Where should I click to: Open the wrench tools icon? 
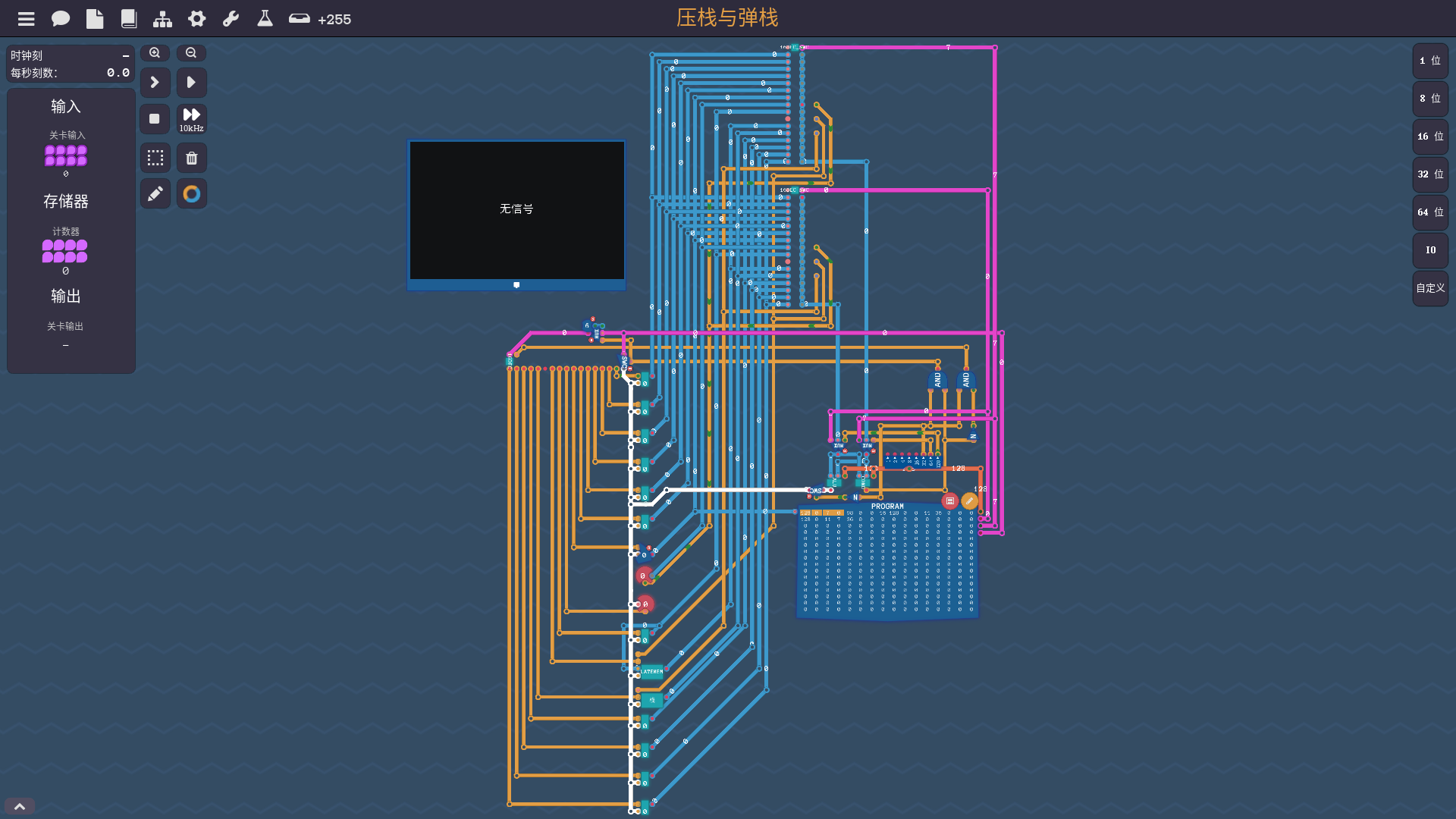coord(231,19)
